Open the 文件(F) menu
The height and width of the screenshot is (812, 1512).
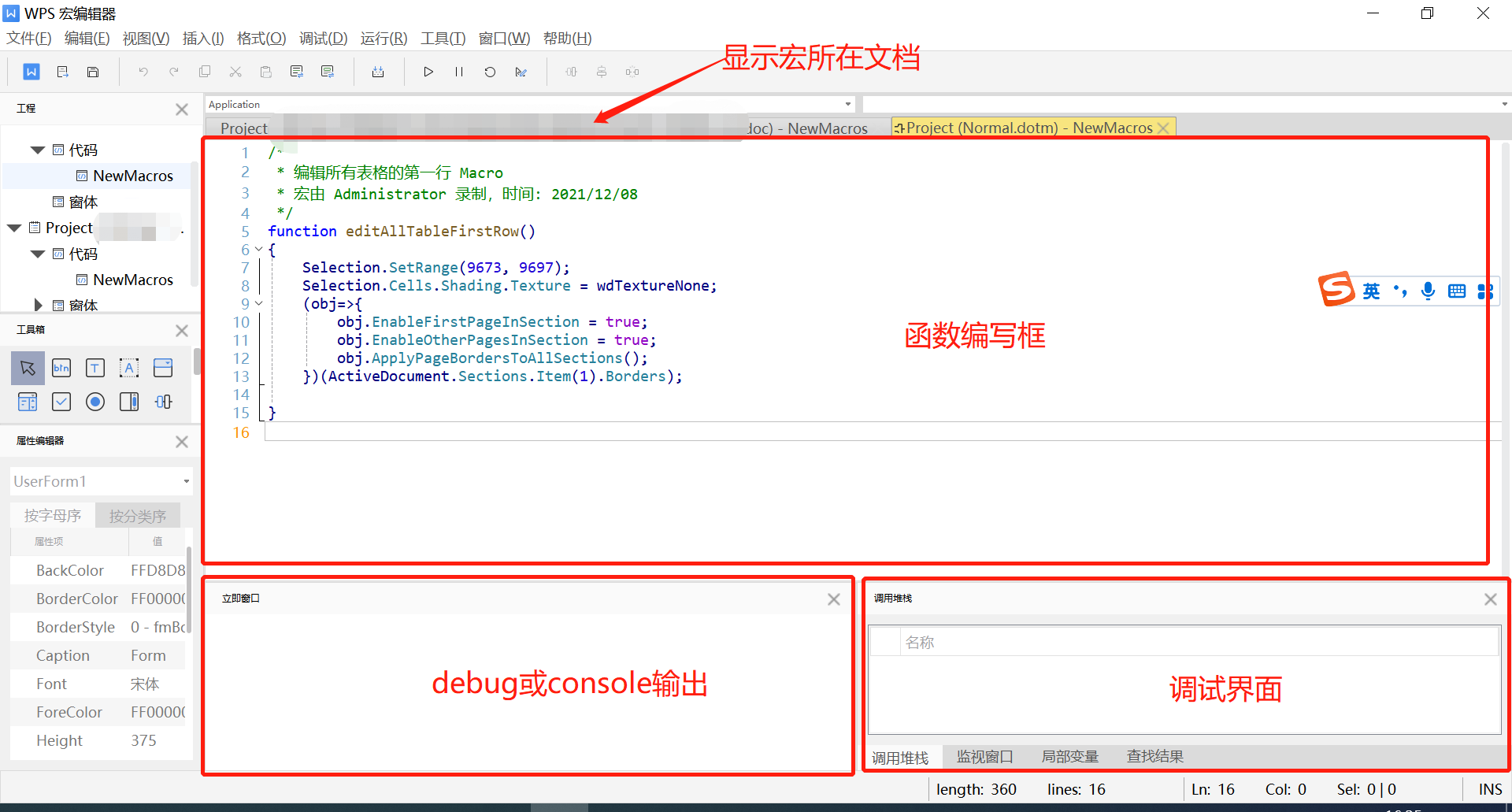tap(29, 39)
